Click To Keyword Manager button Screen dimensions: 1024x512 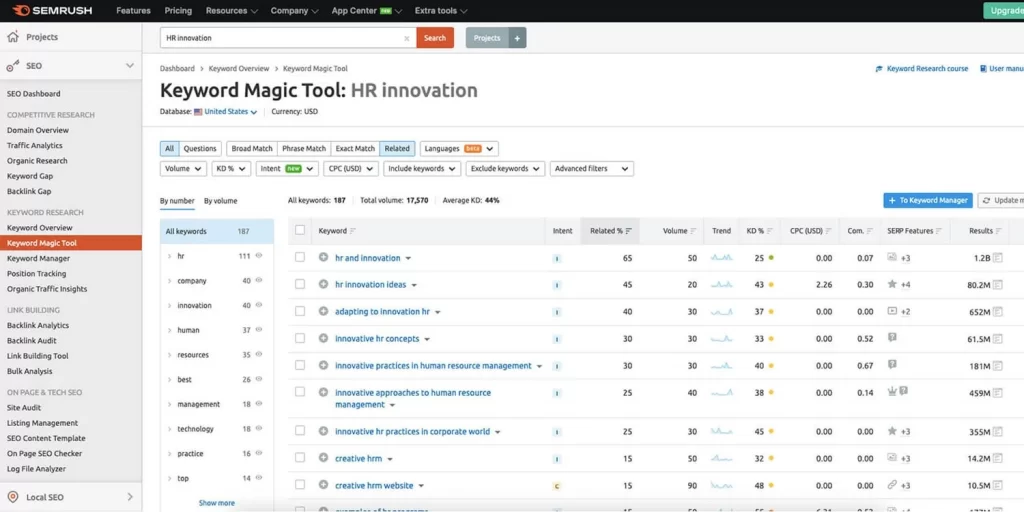tap(928, 200)
